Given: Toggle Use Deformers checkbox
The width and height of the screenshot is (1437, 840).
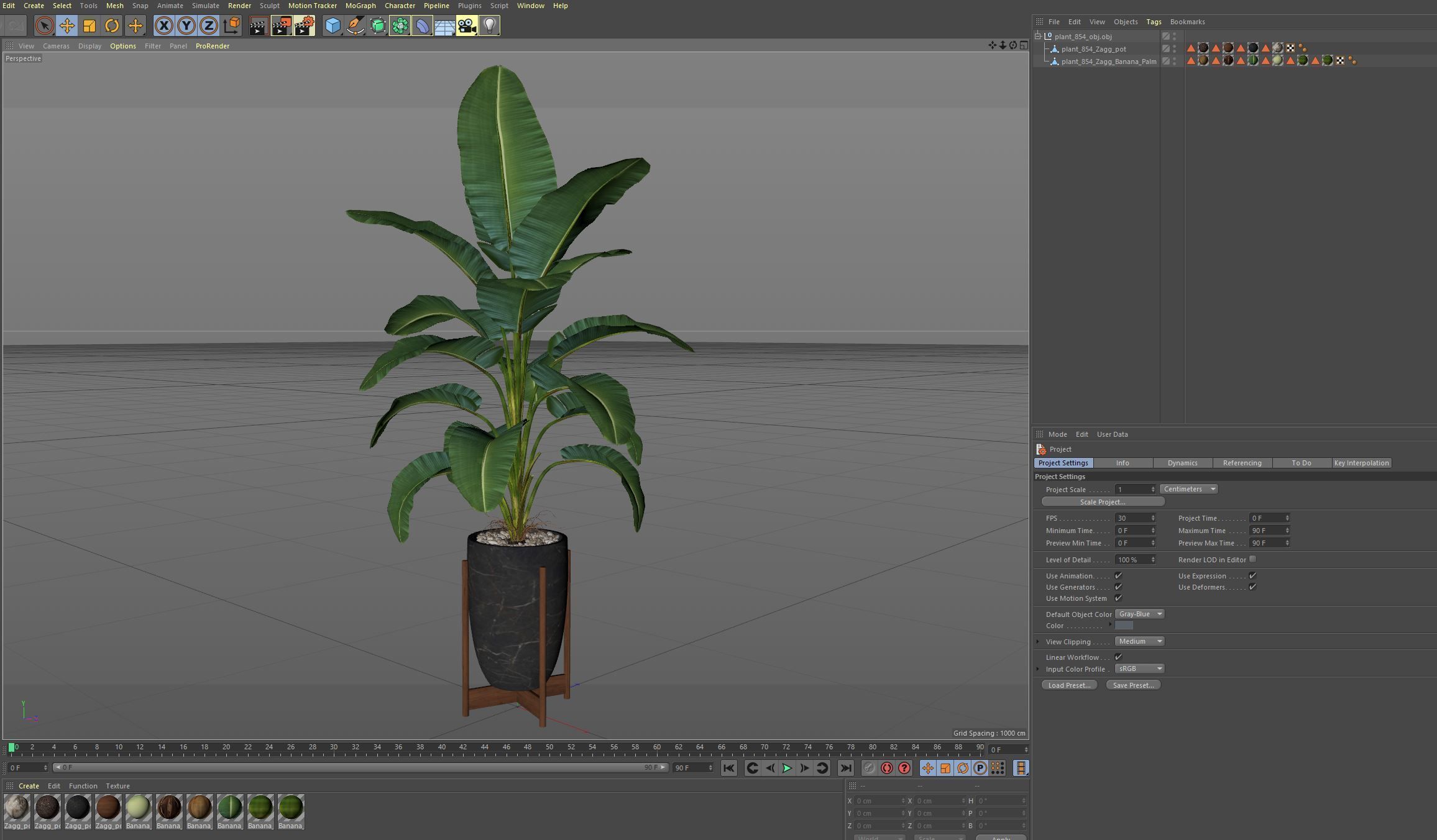Looking at the screenshot, I should (x=1253, y=587).
